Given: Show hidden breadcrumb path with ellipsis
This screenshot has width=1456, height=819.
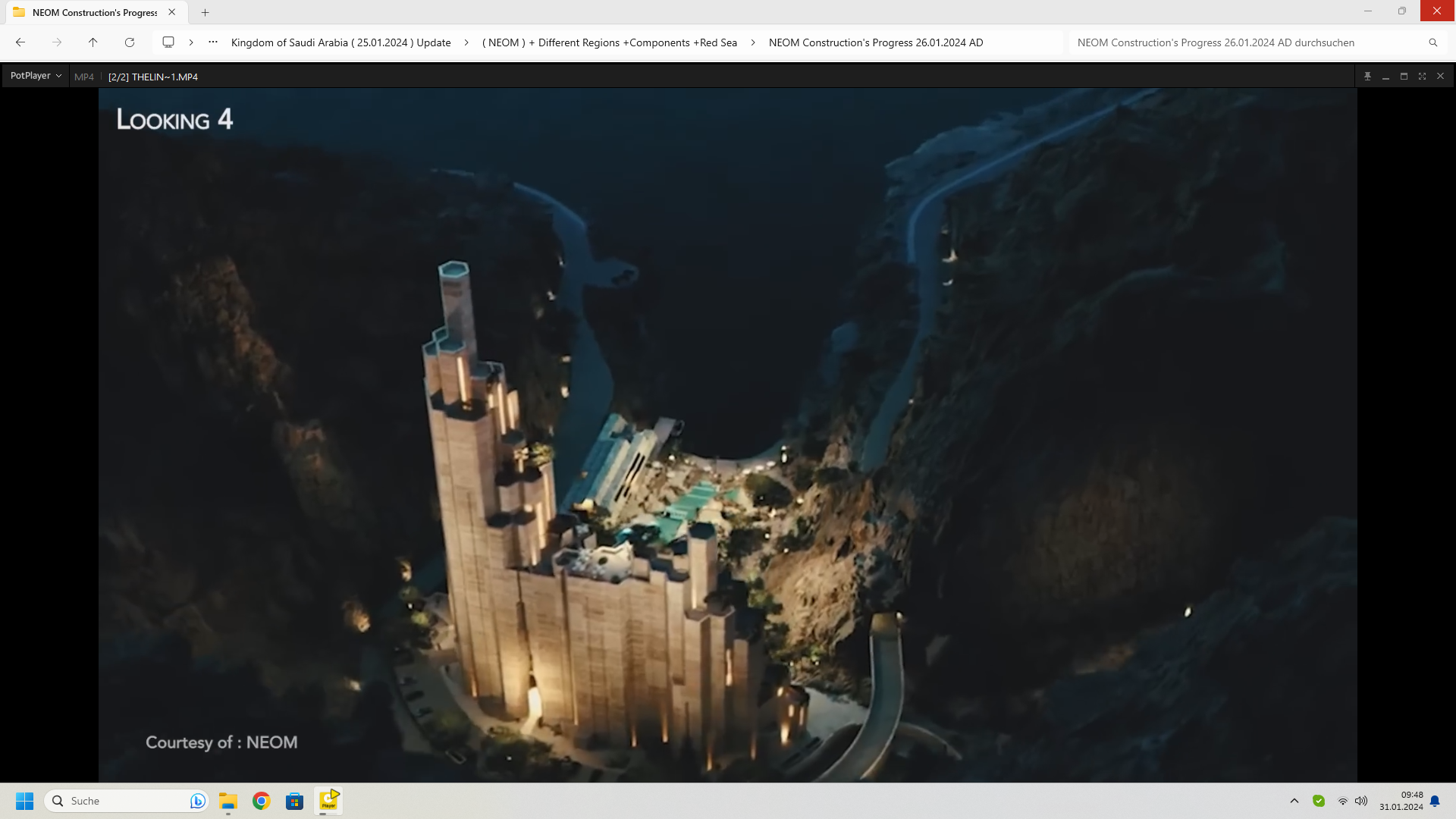Looking at the screenshot, I should [213, 42].
